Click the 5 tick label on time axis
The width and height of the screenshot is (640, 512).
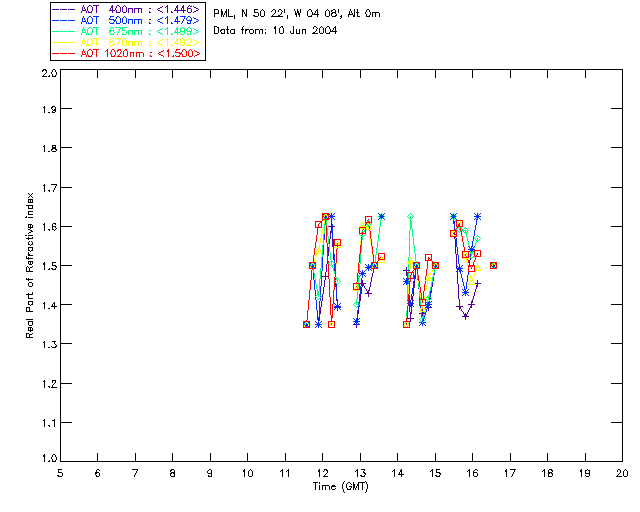tap(60, 473)
